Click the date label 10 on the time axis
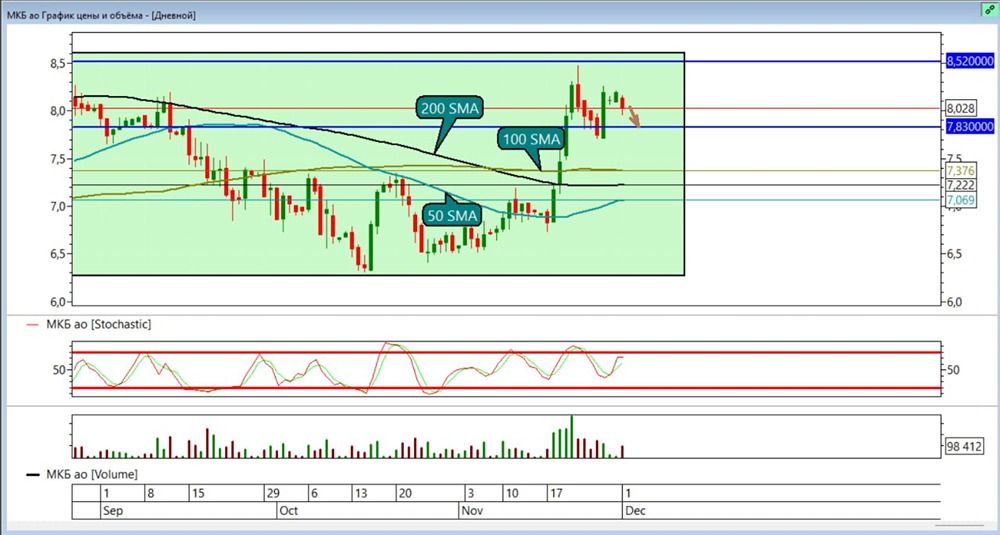 coord(513,494)
